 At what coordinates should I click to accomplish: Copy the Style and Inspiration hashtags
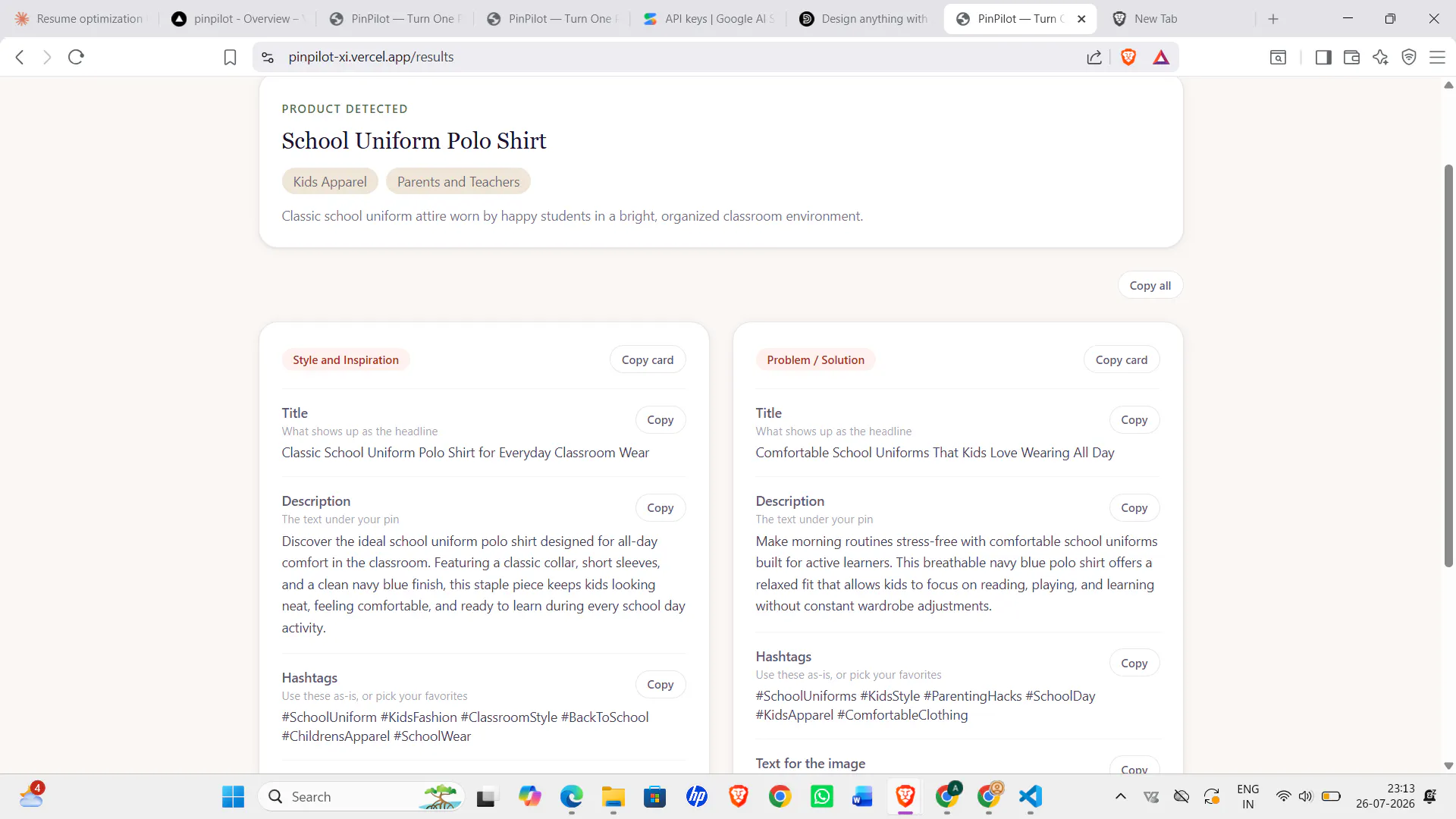click(660, 684)
